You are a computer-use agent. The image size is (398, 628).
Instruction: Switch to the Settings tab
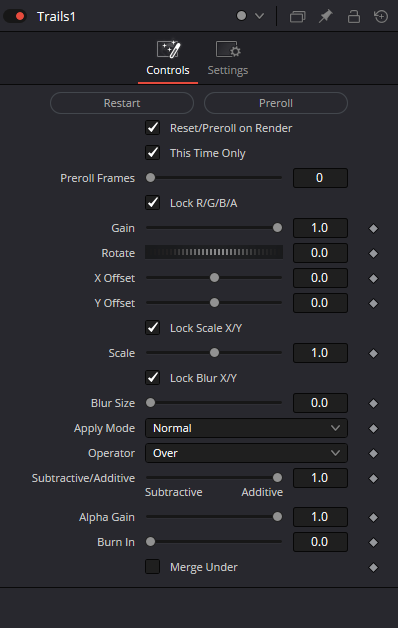227,59
